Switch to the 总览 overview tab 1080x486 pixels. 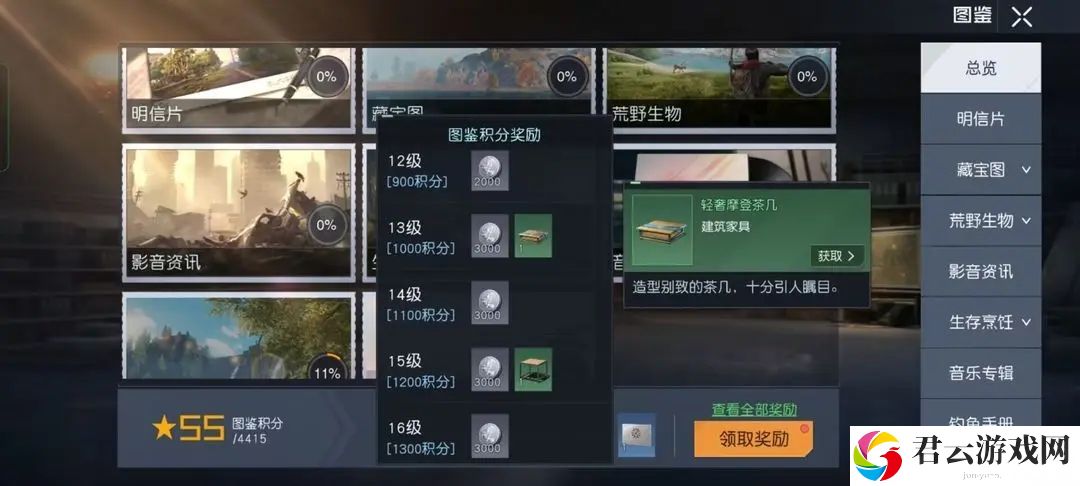pos(981,68)
